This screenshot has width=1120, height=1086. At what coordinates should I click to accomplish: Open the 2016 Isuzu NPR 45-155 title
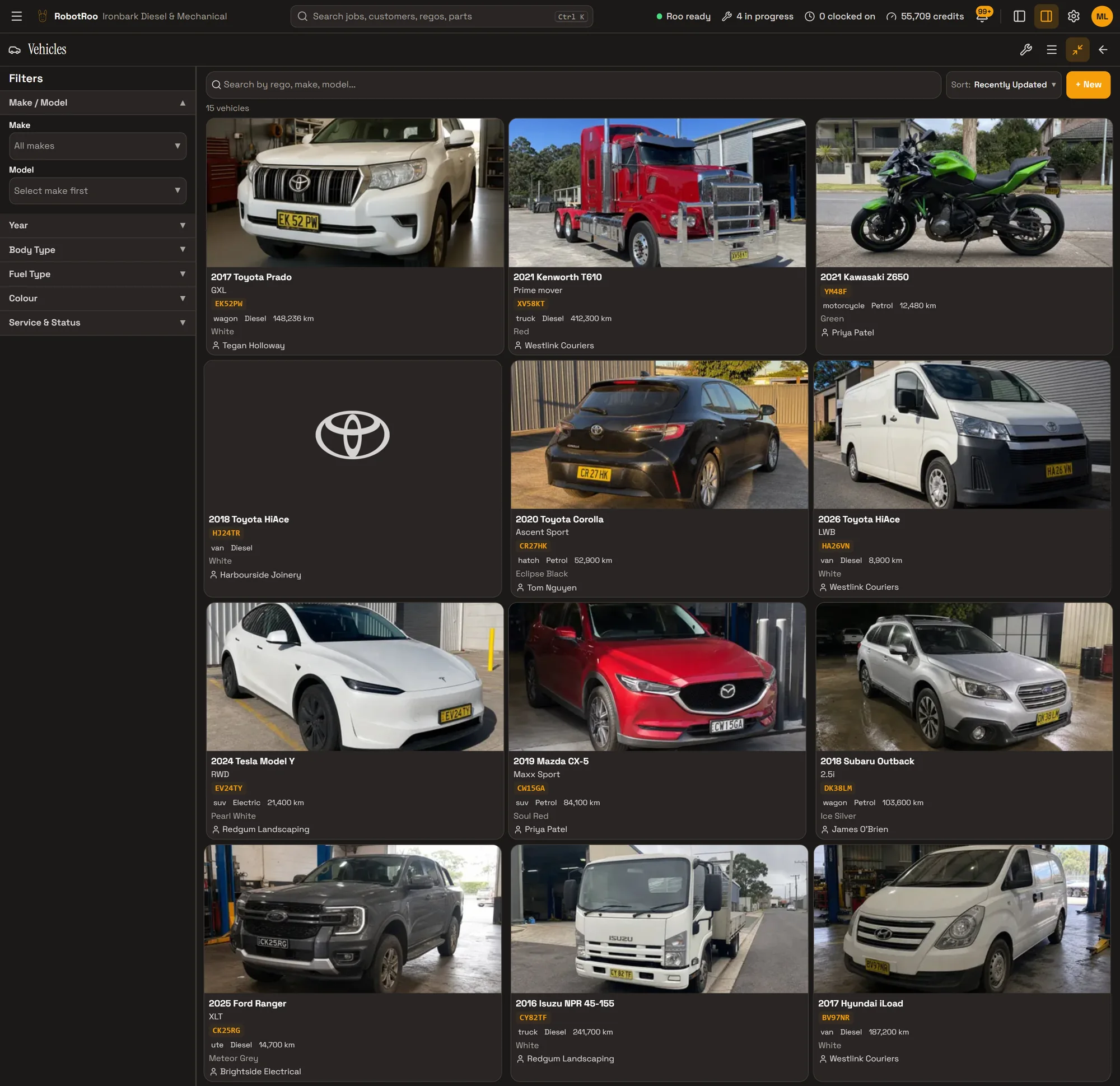564,1004
